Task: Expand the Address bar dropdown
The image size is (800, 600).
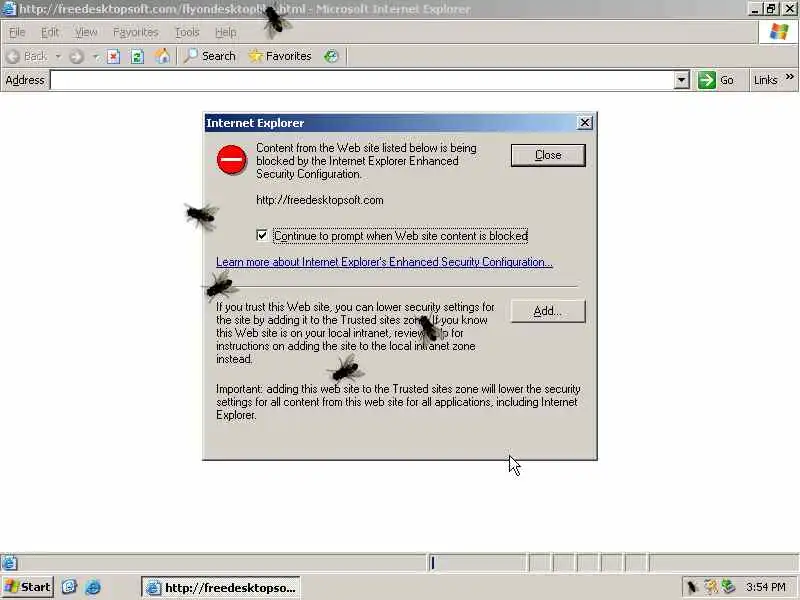Action: coord(682,80)
